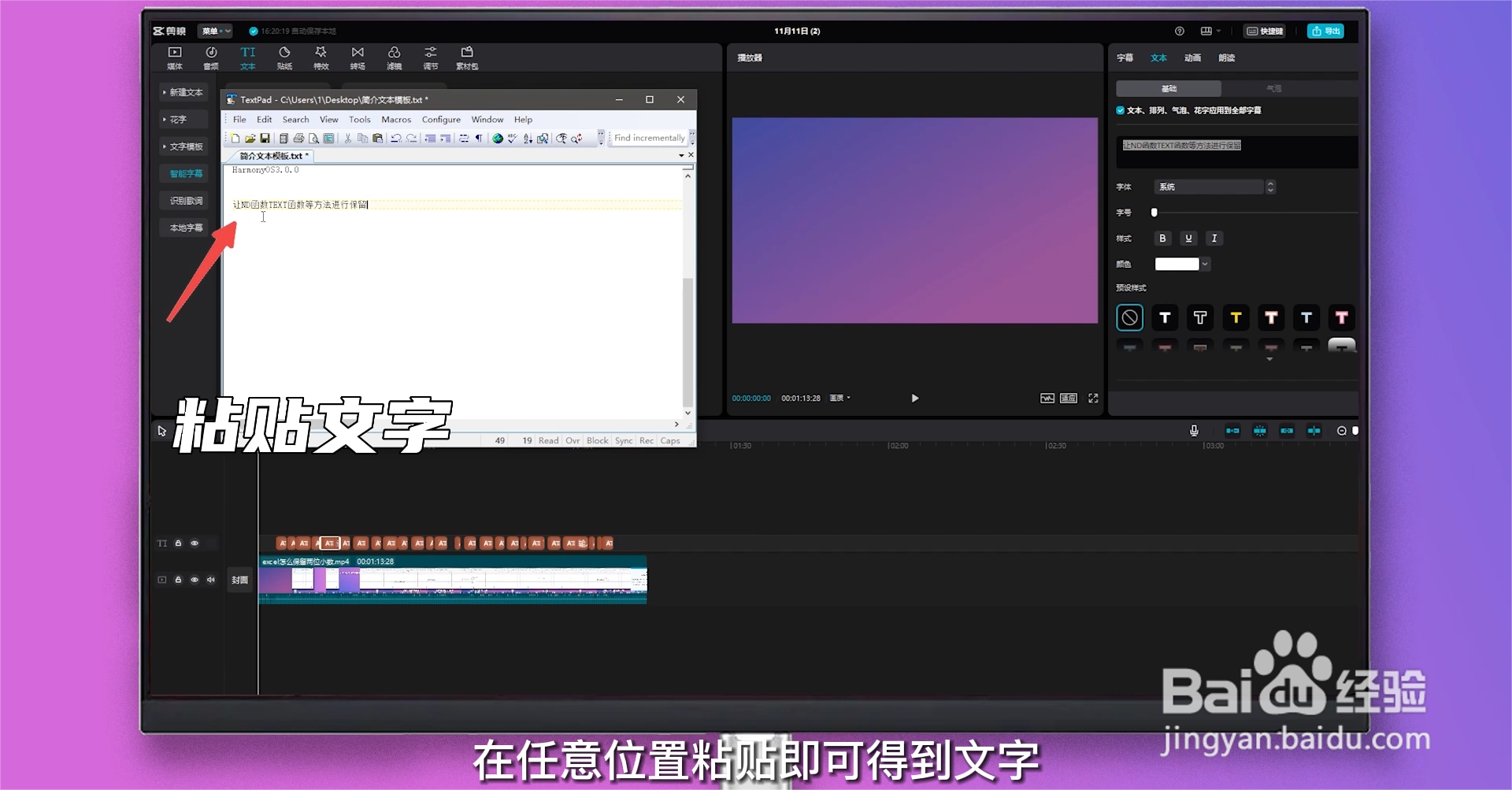
Task: Open the layout dropdown in top bar
Action: click(x=1210, y=32)
